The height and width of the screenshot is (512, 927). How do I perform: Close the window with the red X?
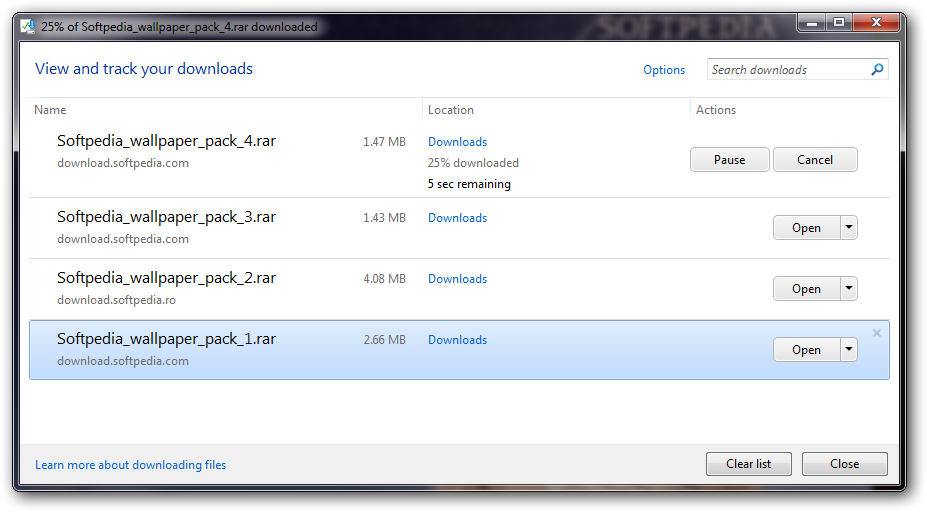coord(876,22)
